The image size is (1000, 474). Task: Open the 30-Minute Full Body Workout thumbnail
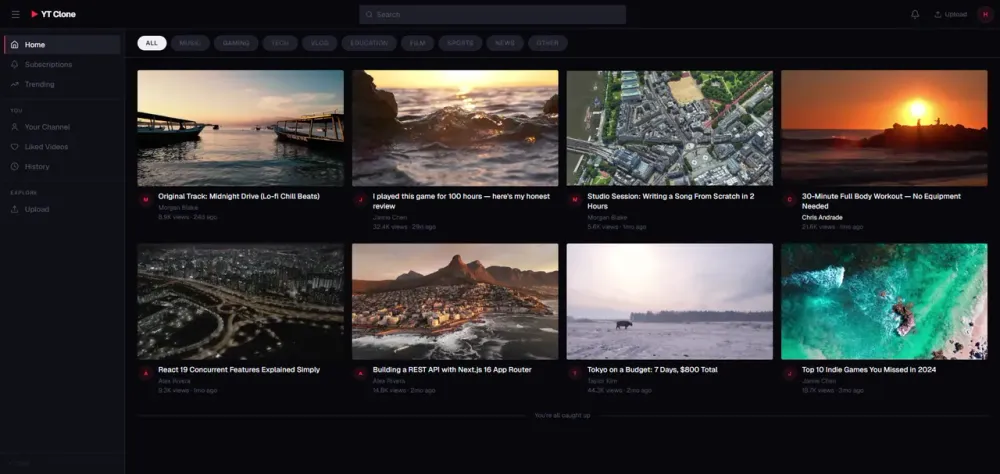tap(884, 128)
